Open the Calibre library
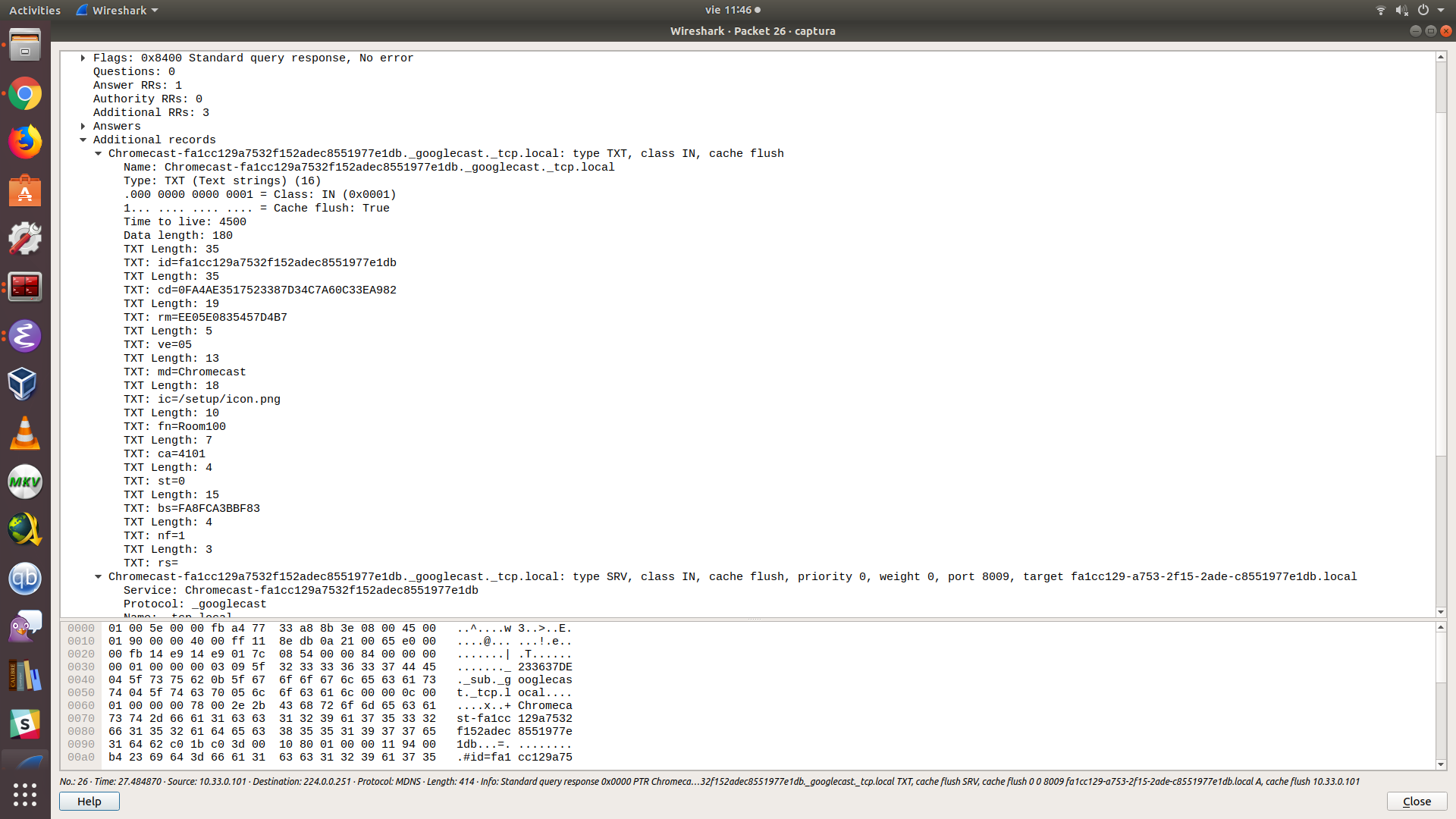The width and height of the screenshot is (1456, 819). [25, 676]
